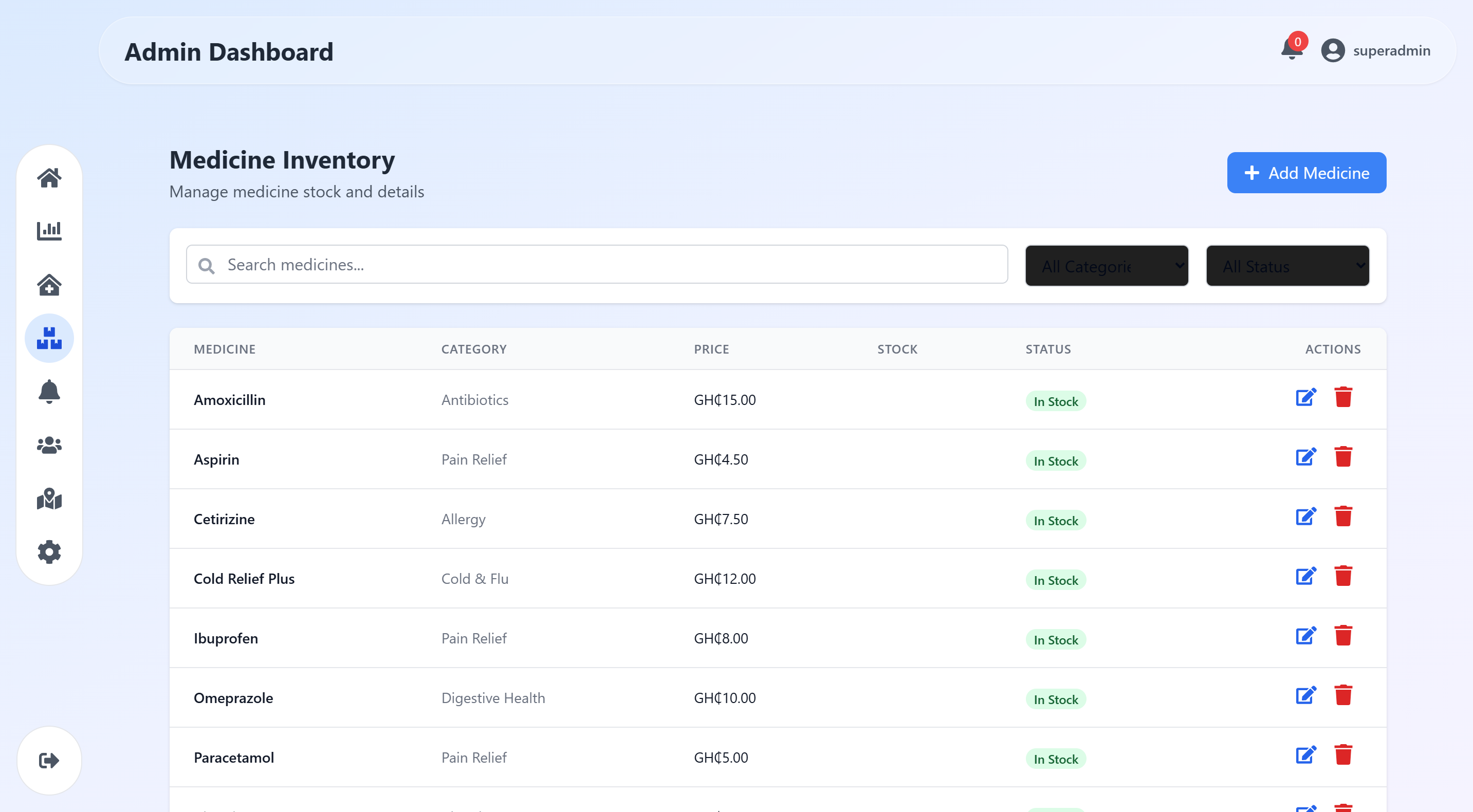Open the map location sidebar icon
The width and height of the screenshot is (1473, 812).
click(x=49, y=499)
